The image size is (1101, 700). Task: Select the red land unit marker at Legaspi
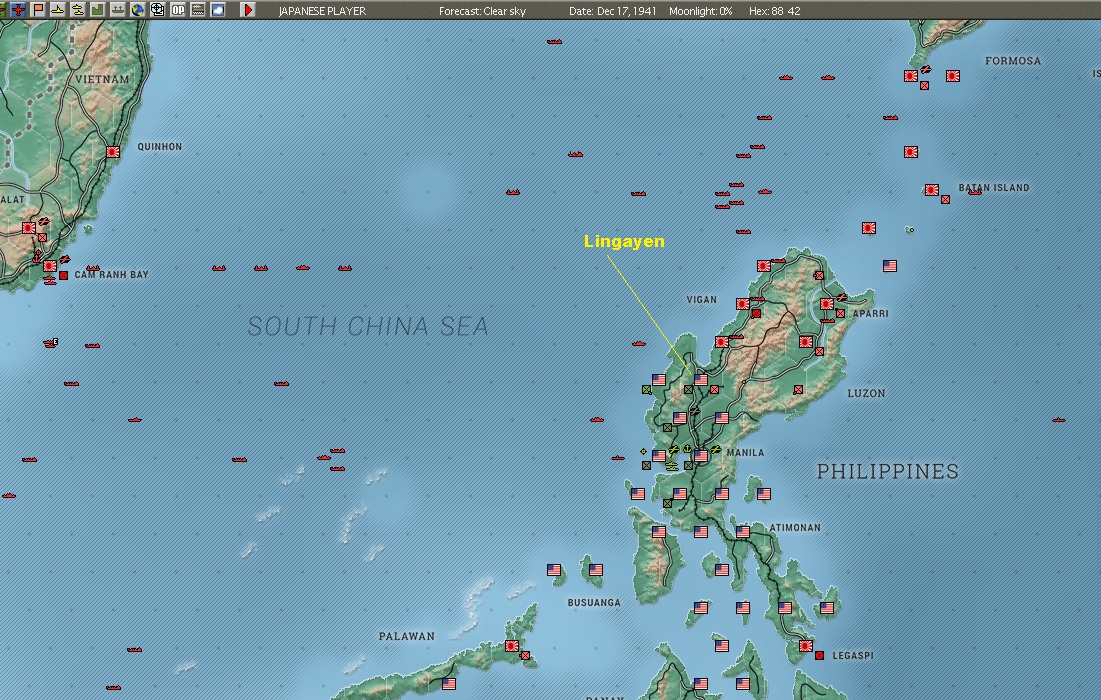tap(819, 655)
